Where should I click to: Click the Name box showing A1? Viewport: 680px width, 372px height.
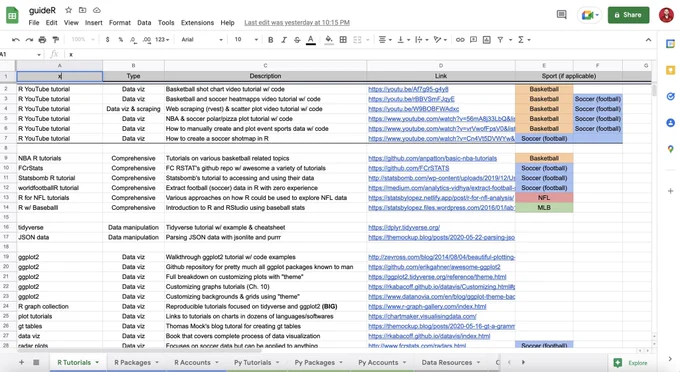tap(20, 54)
